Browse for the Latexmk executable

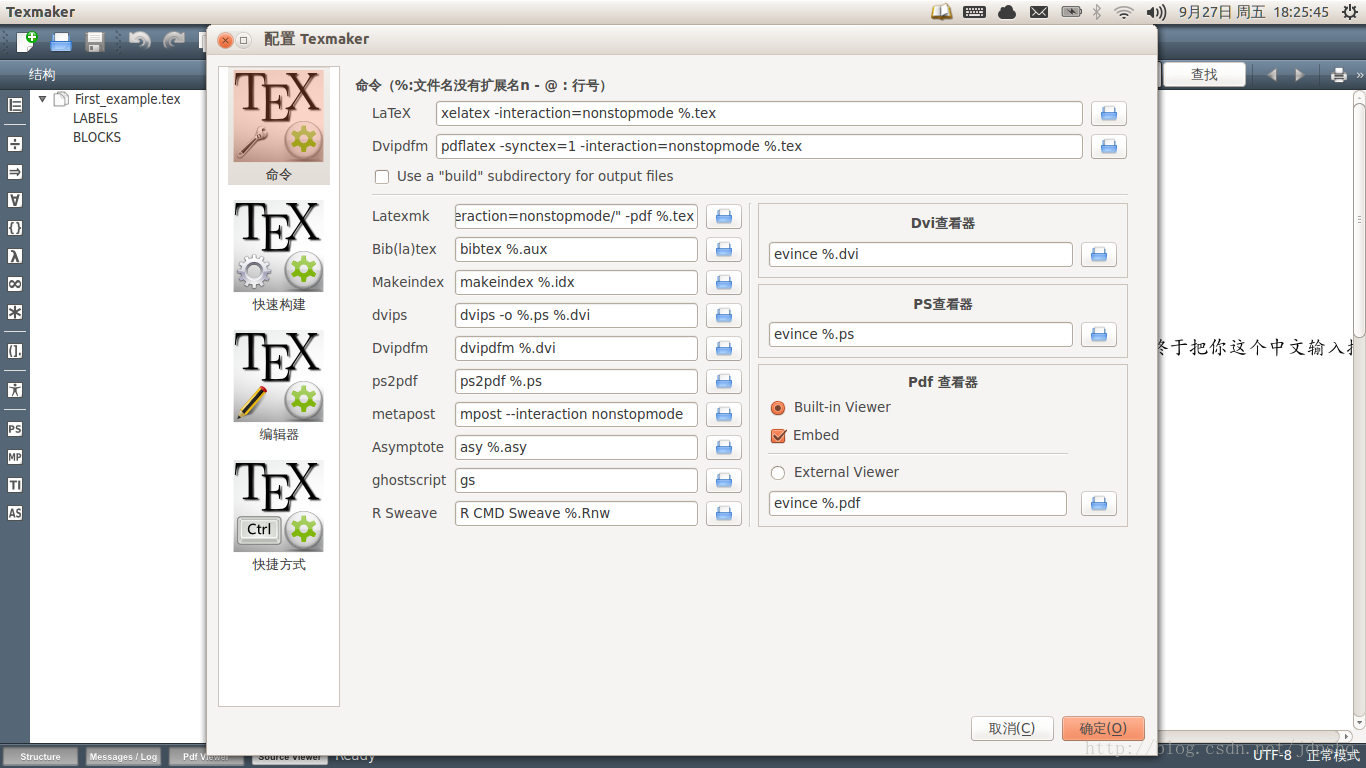(724, 216)
